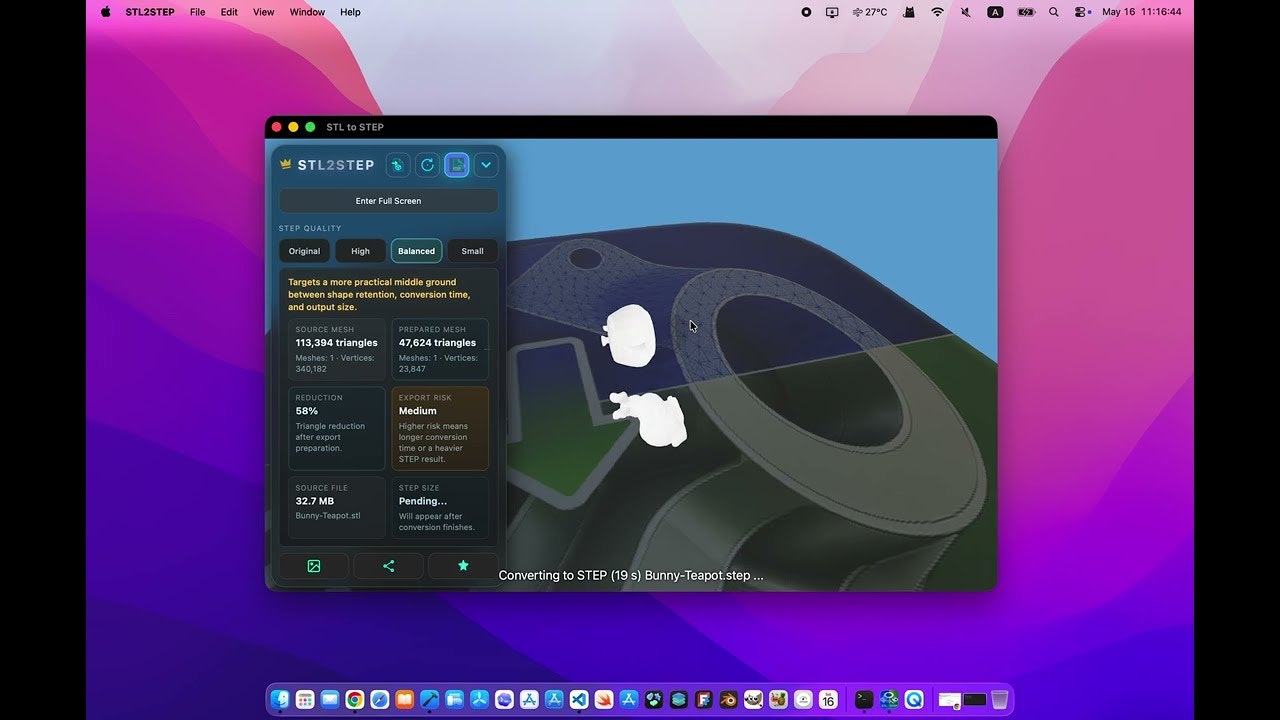Click the Pending... STEP size value
1280x720 pixels.
click(422, 501)
